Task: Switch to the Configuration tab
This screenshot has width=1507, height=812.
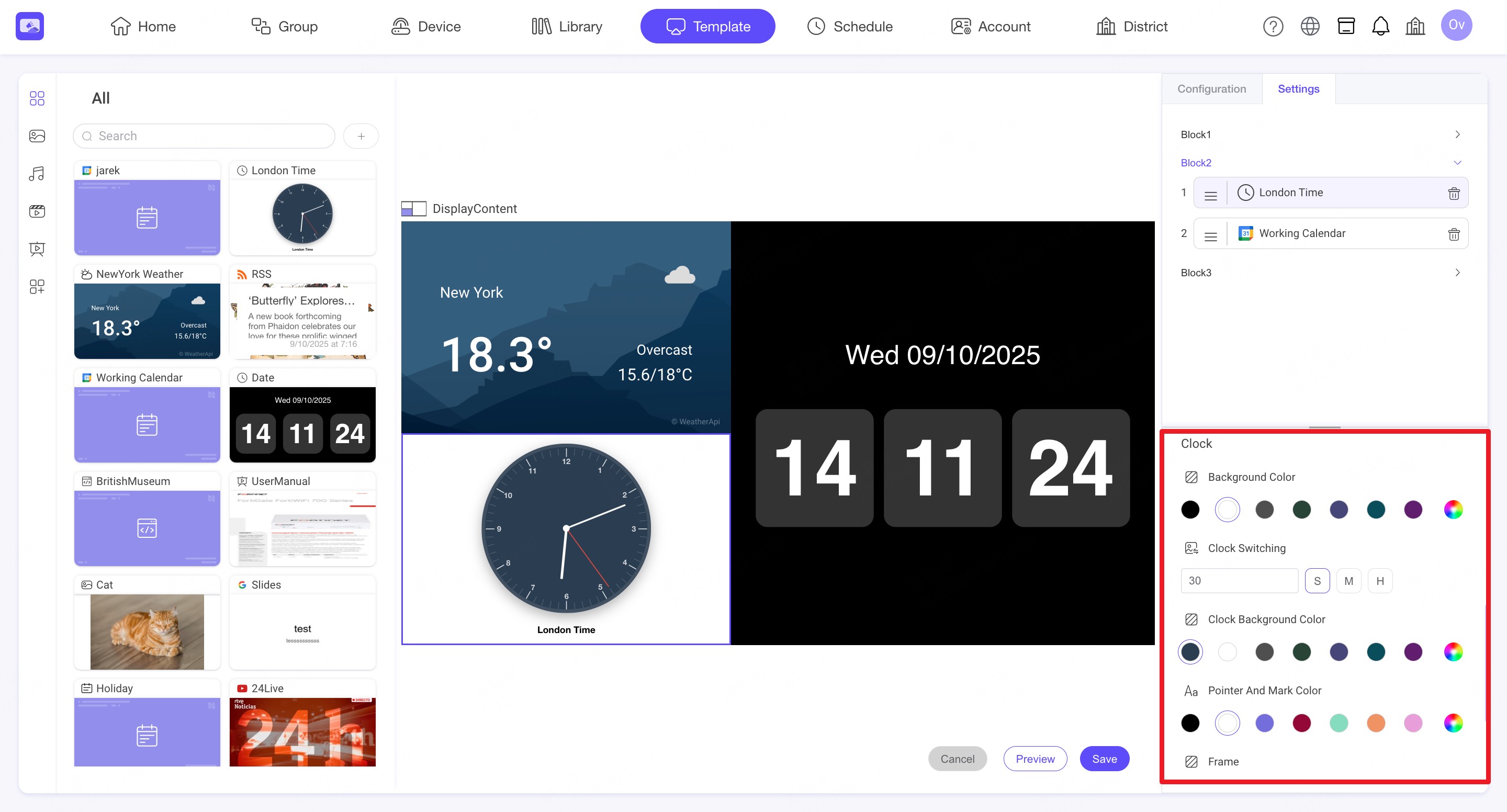Action: coord(1211,89)
